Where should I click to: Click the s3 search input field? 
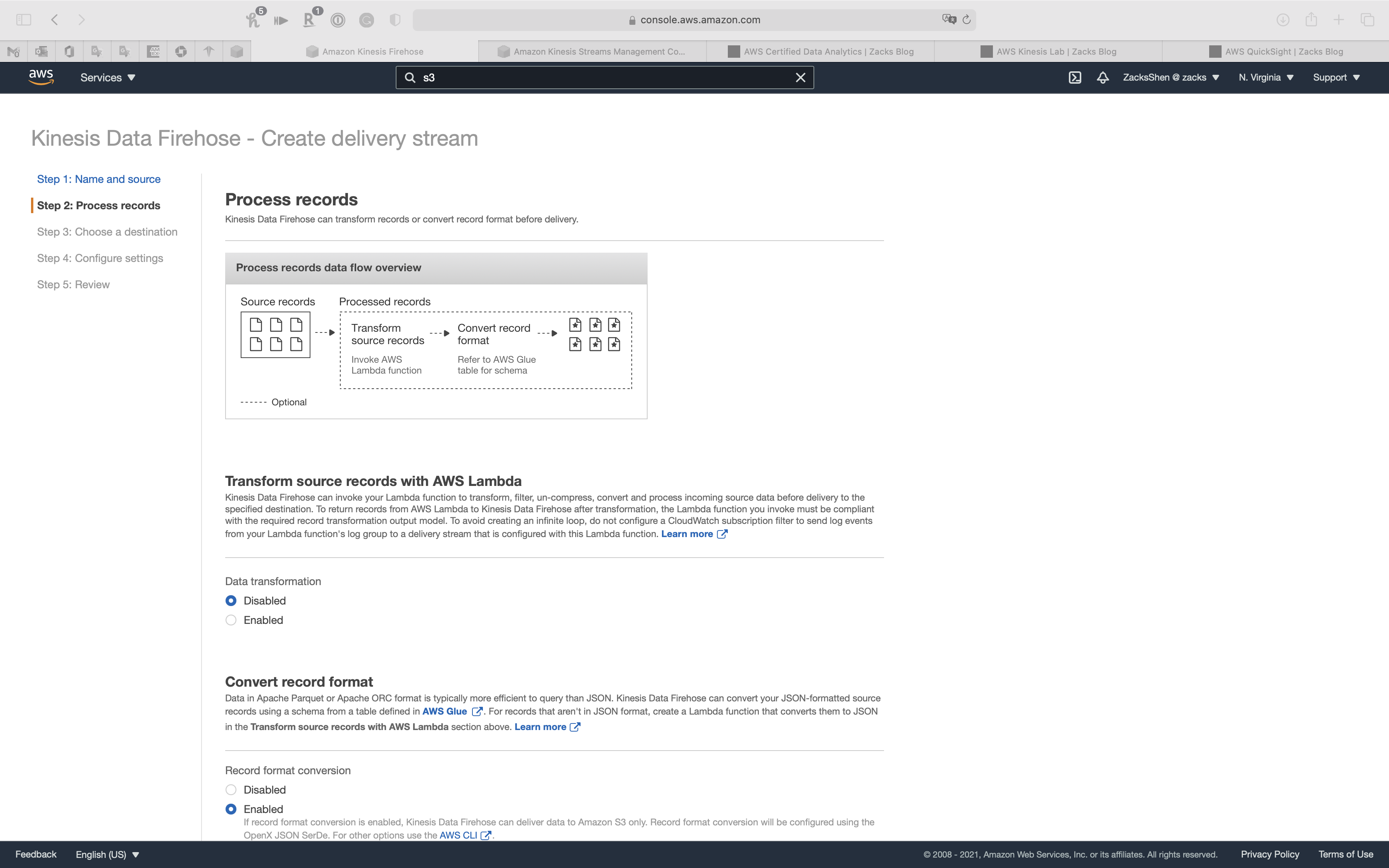click(603, 77)
